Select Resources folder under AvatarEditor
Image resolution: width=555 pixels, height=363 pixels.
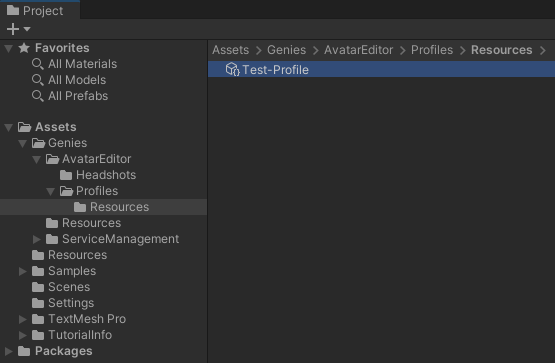point(91,223)
